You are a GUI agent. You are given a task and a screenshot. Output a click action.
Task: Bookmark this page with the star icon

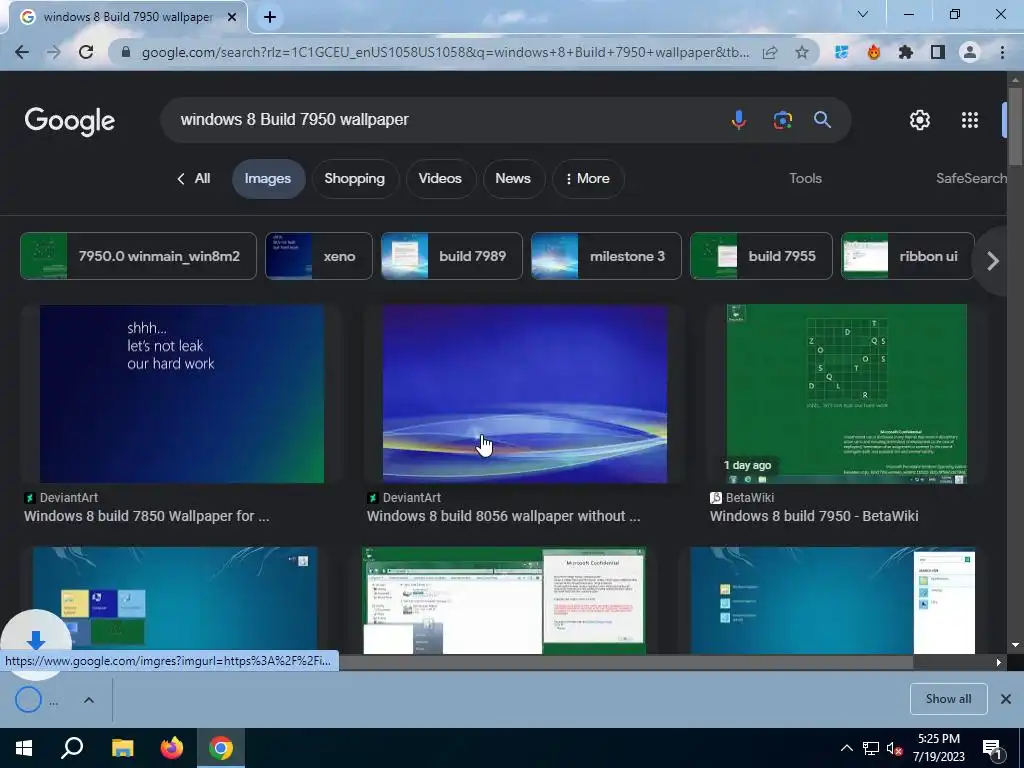[801, 52]
